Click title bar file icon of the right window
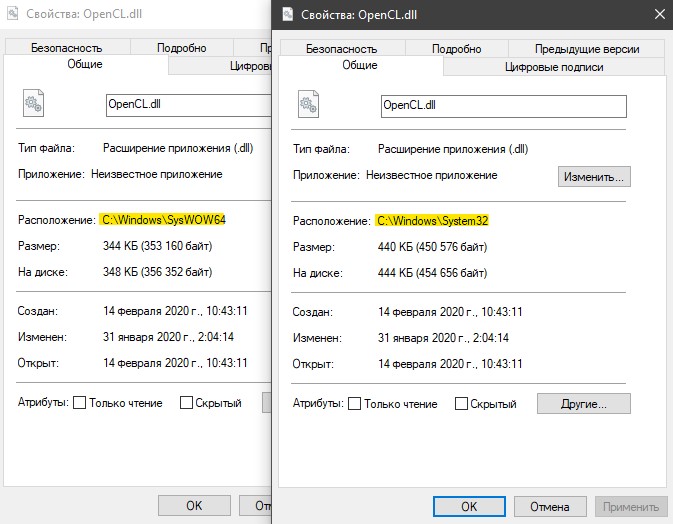This screenshot has height=524, width=673. click(x=288, y=14)
